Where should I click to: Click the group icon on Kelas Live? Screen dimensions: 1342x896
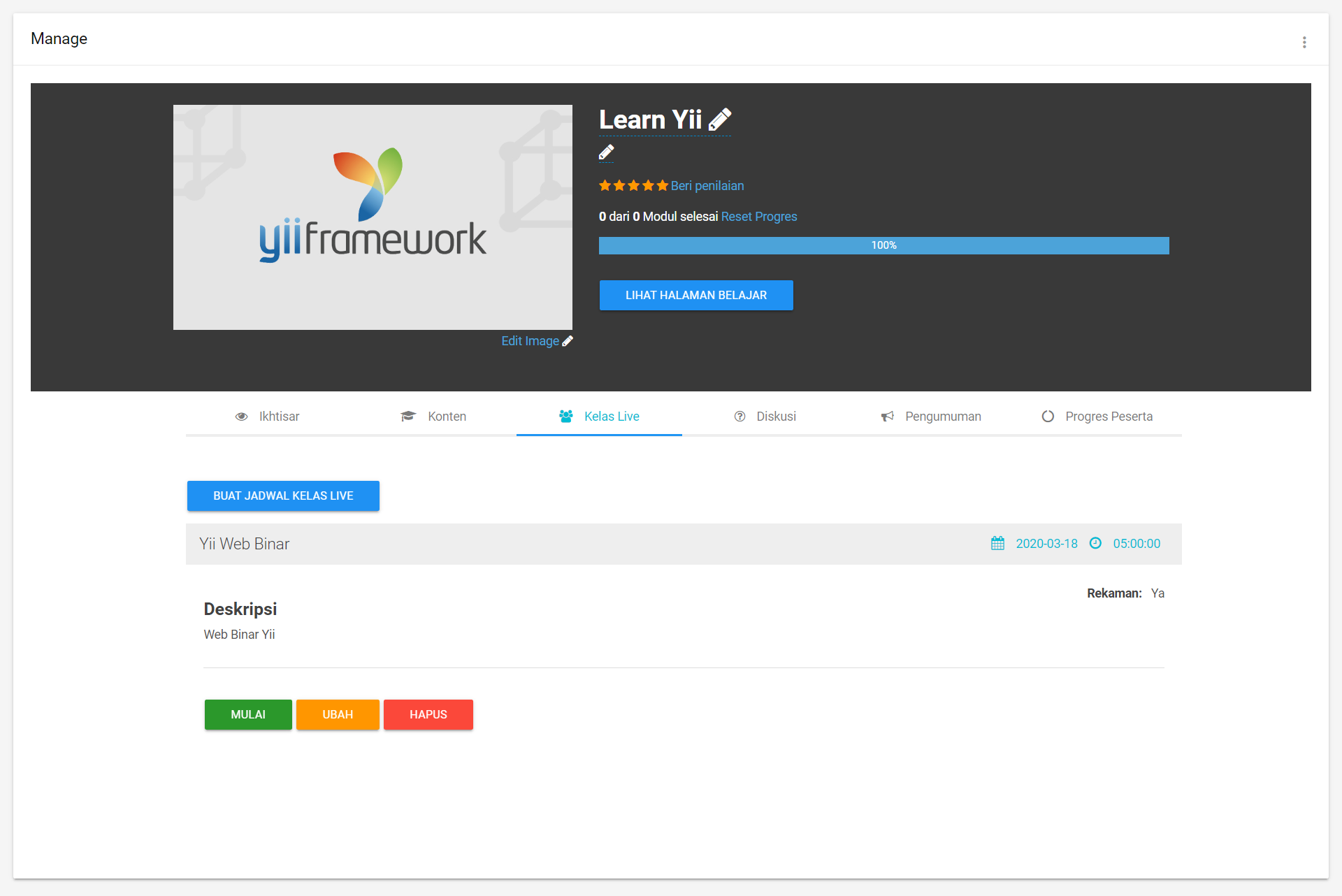pos(566,417)
